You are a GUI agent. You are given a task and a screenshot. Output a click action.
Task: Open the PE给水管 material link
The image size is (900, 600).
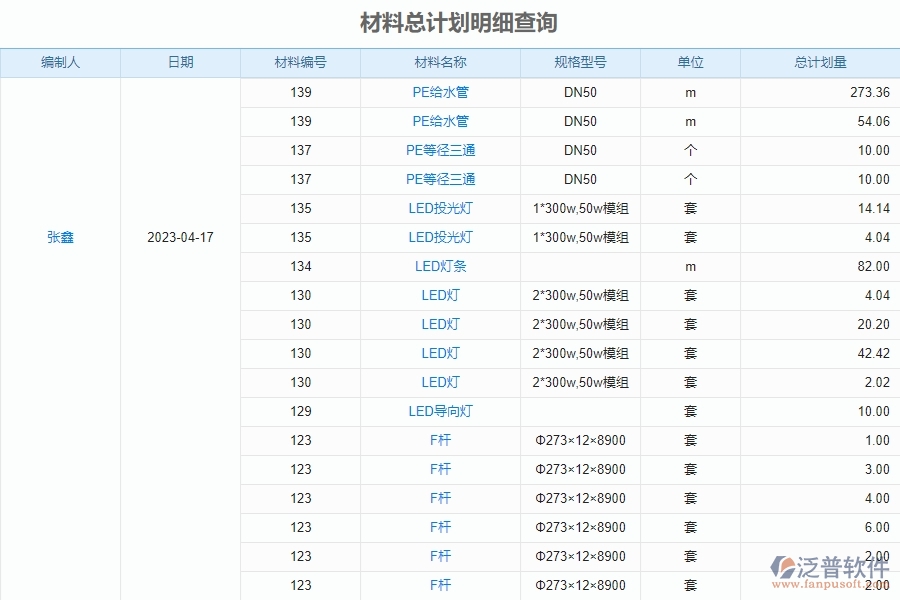coord(441,92)
